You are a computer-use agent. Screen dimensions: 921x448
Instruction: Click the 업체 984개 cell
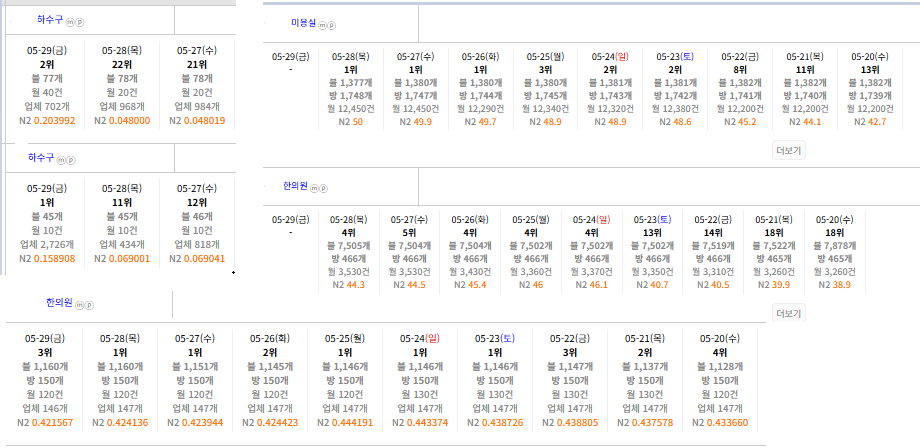197,107
